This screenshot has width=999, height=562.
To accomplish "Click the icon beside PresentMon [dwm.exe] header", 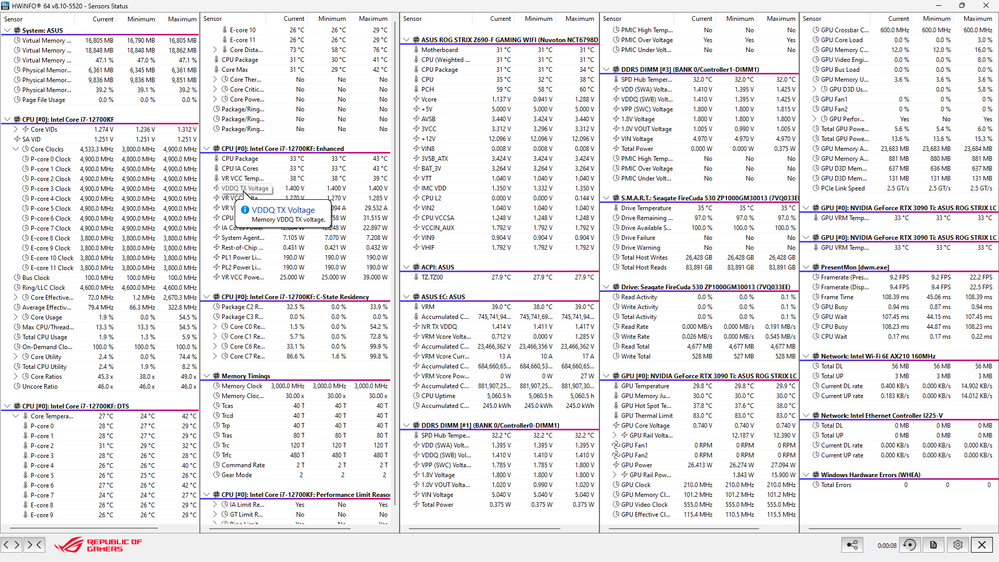I will (816, 267).
